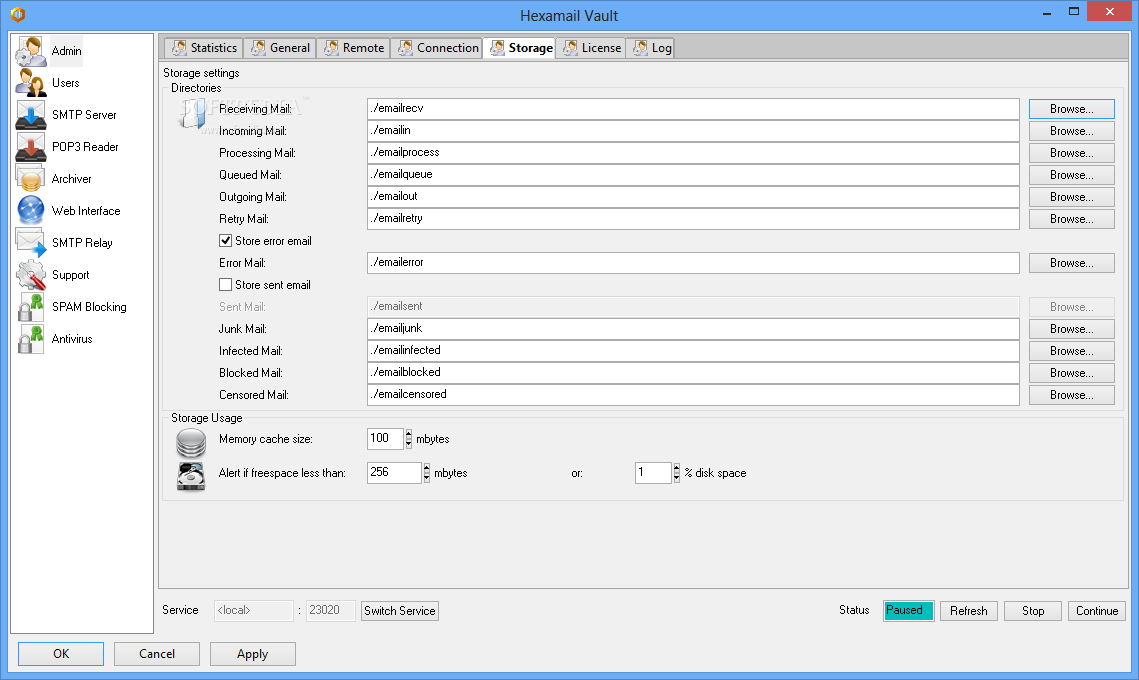
Task: Browse for Blocked Mail directory
Action: (x=1071, y=373)
